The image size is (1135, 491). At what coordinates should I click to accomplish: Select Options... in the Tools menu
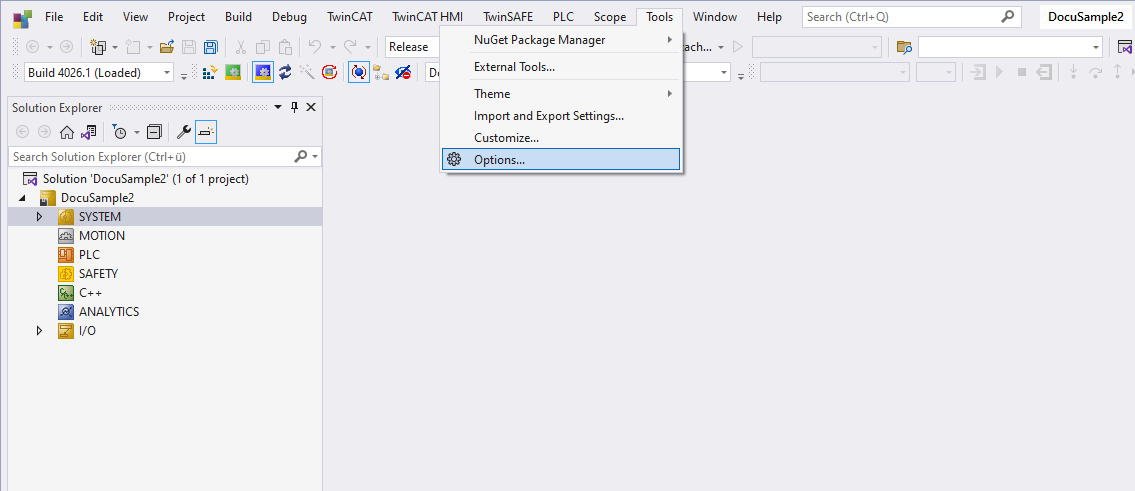click(x=561, y=159)
